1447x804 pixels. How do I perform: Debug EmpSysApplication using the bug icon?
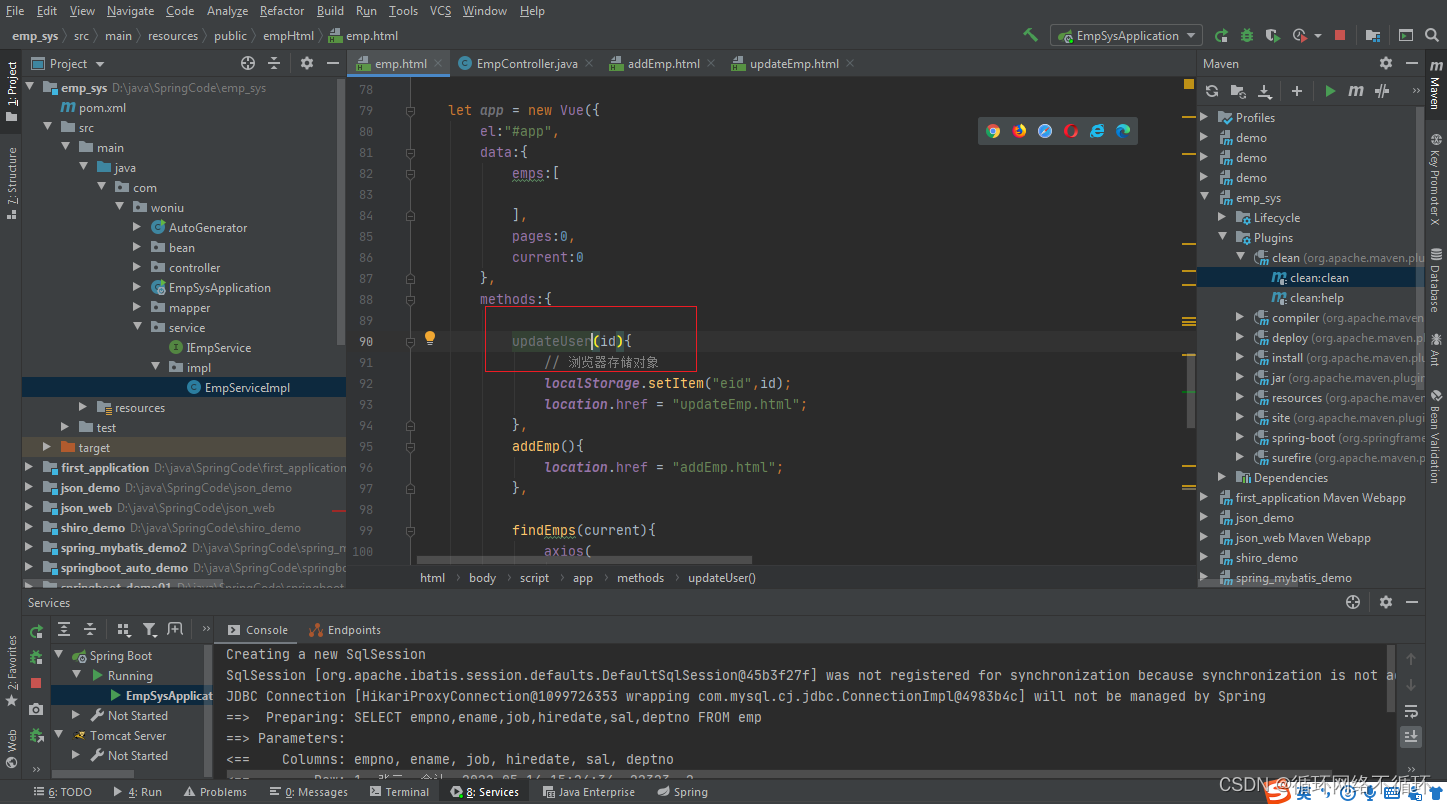1246,34
